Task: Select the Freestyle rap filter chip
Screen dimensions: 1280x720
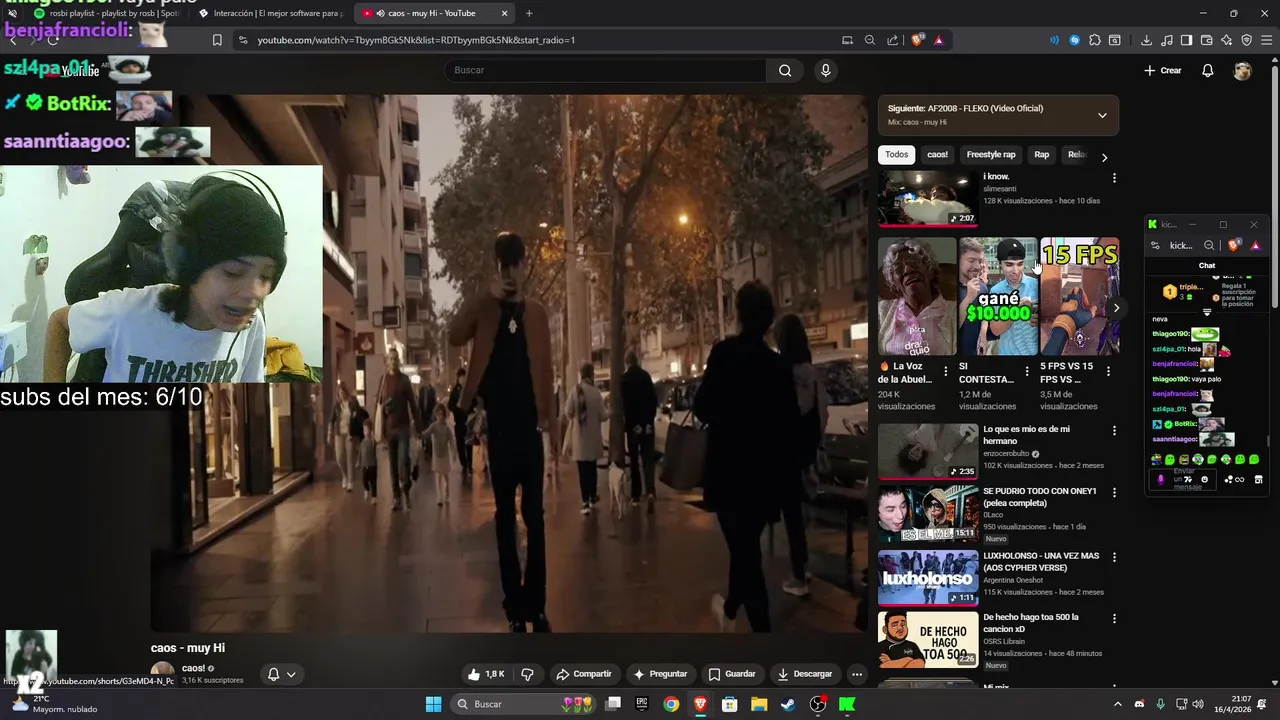Action: pyautogui.click(x=991, y=155)
